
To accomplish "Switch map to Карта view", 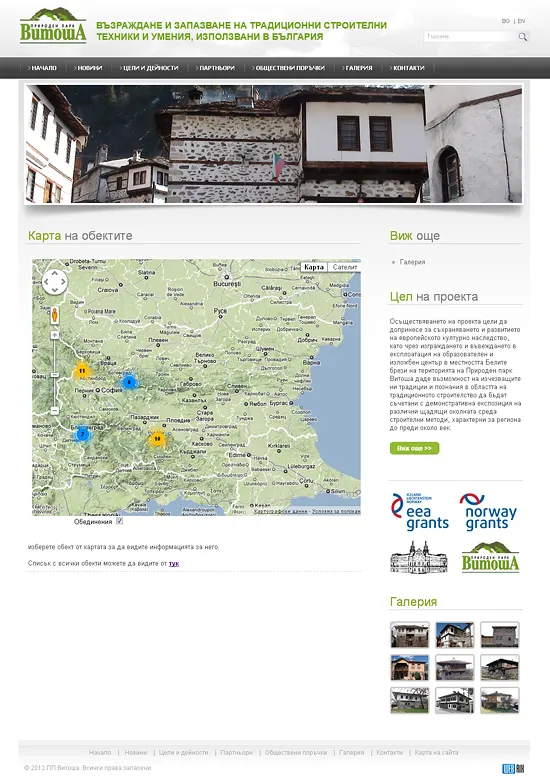I will [x=314, y=267].
